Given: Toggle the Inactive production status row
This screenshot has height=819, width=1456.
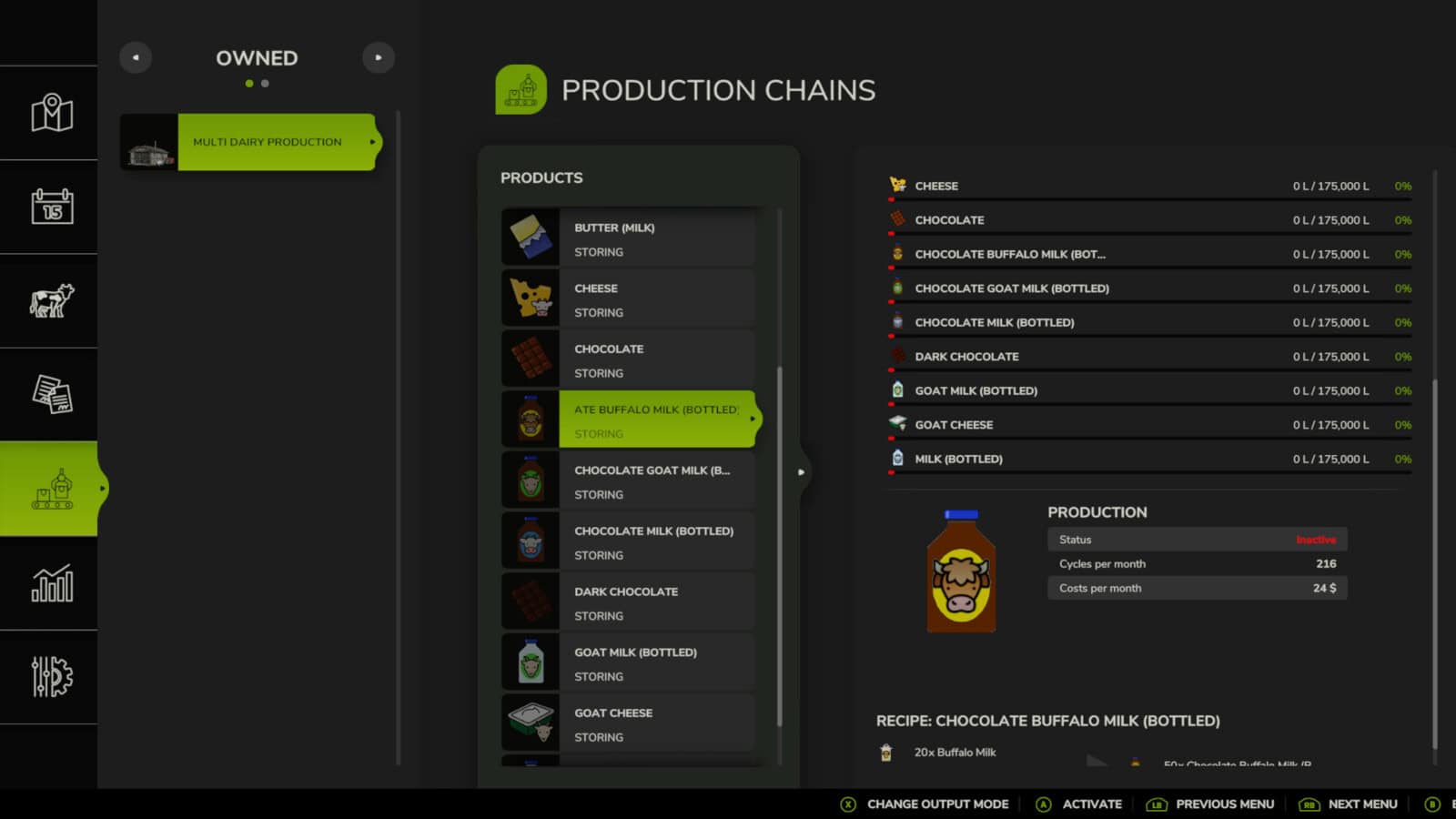Looking at the screenshot, I should tap(1196, 540).
